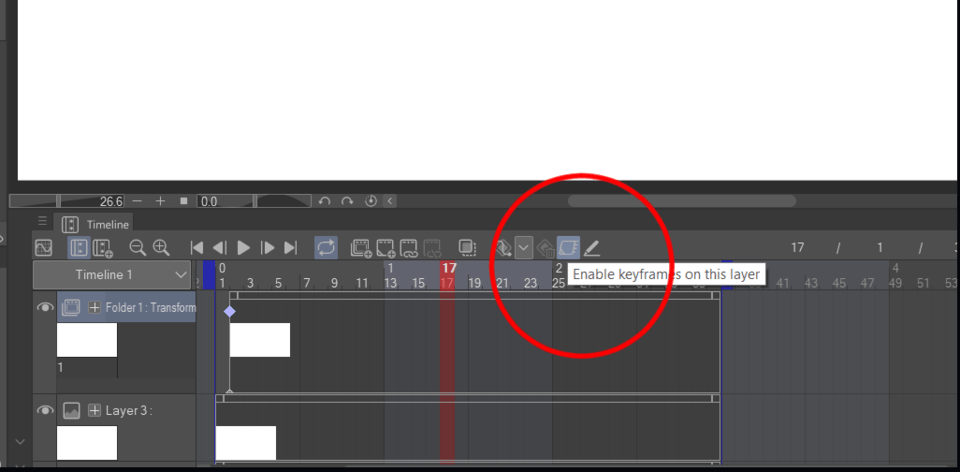Screen dimensions: 960x472
Task: Click frame 25 on the timeline ruler
Action: pos(558,283)
